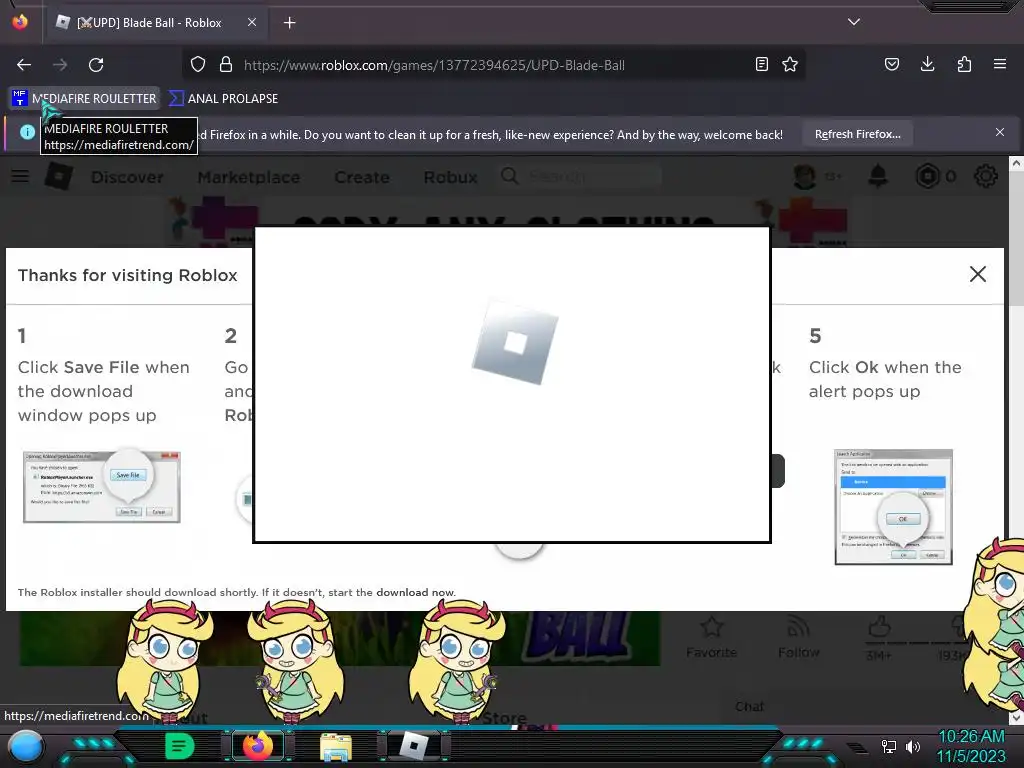This screenshot has width=1024, height=768.
Task: Open the Discover page
Action: pos(127,177)
